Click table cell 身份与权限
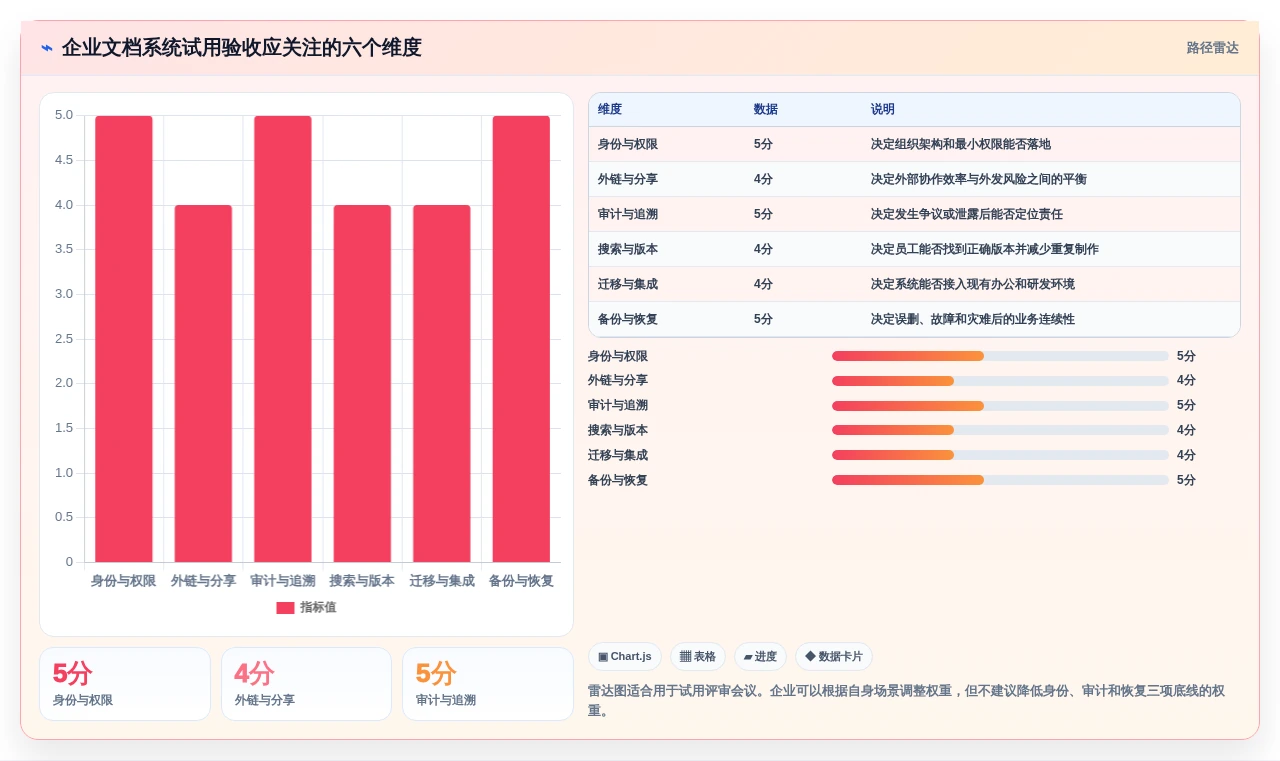 point(628,144)
